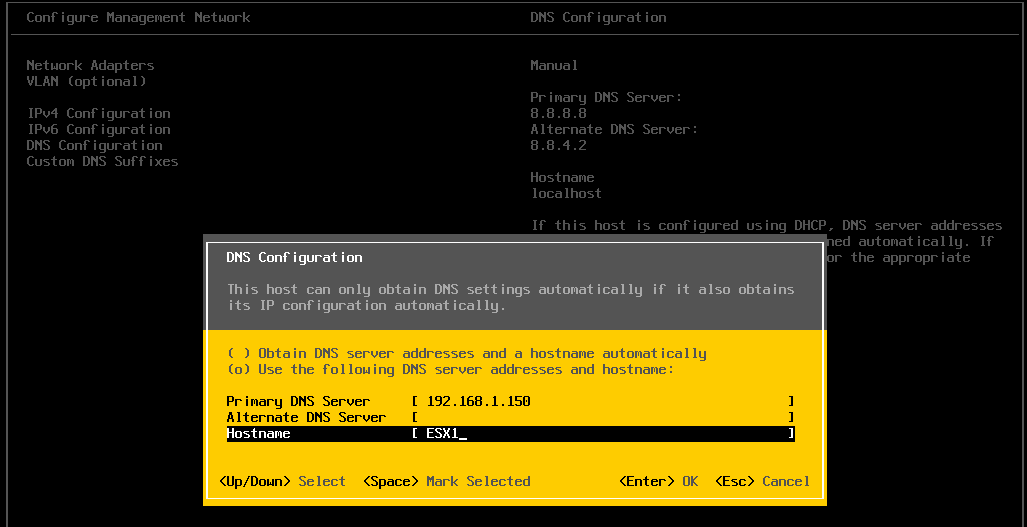This screenshot has height=527, width=1027.
Task: Open the VLAN (optional) menu entry
Action: coord(86,81)
